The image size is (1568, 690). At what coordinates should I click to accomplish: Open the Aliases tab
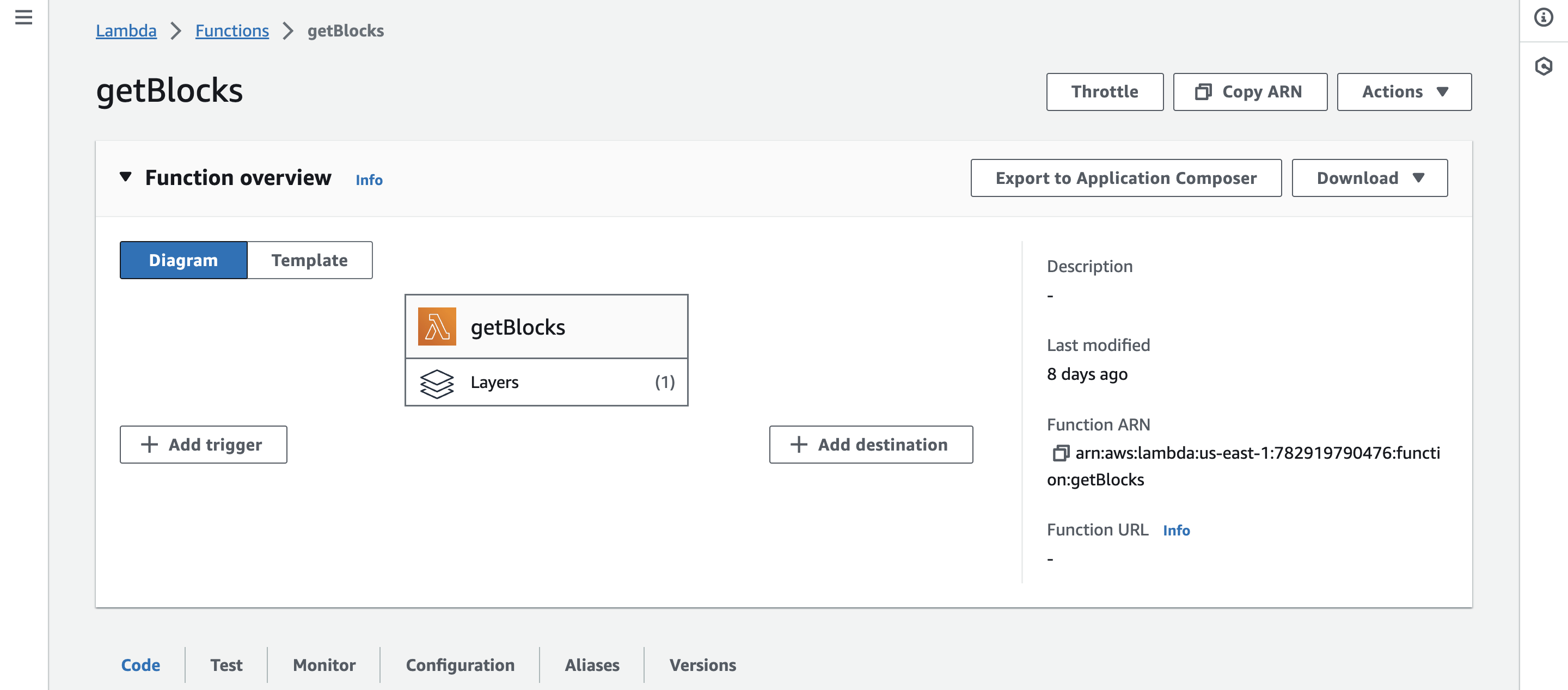tap(592, 665)
